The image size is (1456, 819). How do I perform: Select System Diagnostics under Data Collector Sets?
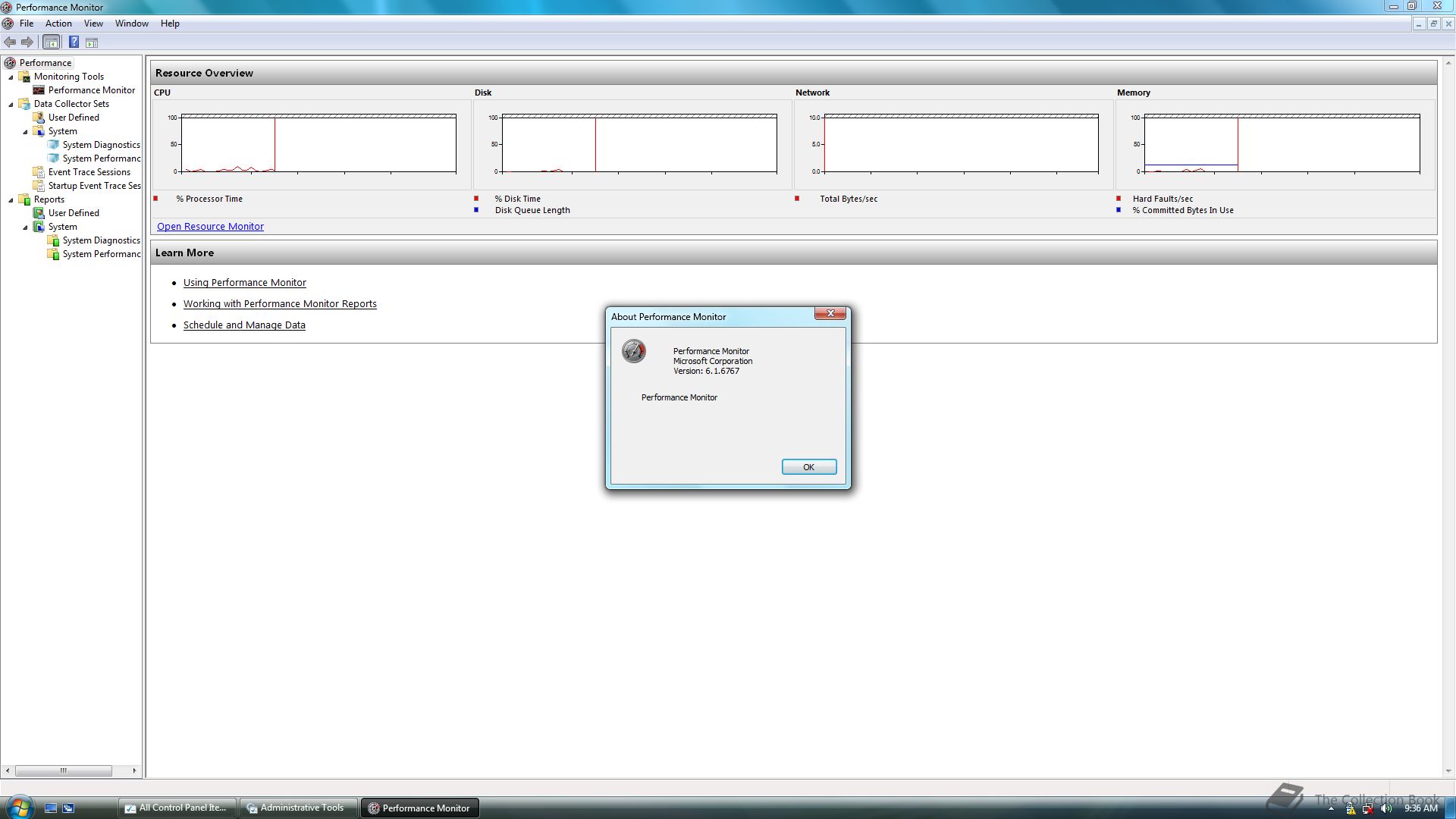tap(101, 145)
